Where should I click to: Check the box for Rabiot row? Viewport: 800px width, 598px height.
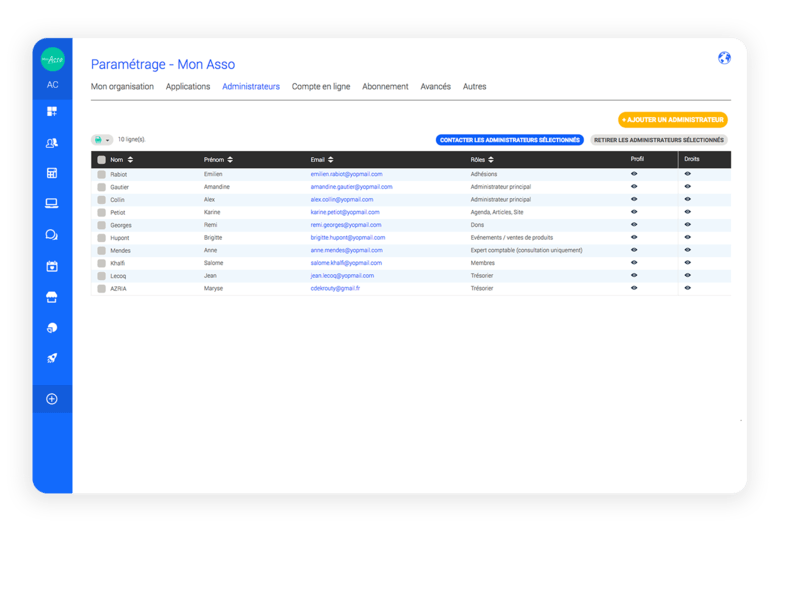pyautogui.click(x=102, y=175)
